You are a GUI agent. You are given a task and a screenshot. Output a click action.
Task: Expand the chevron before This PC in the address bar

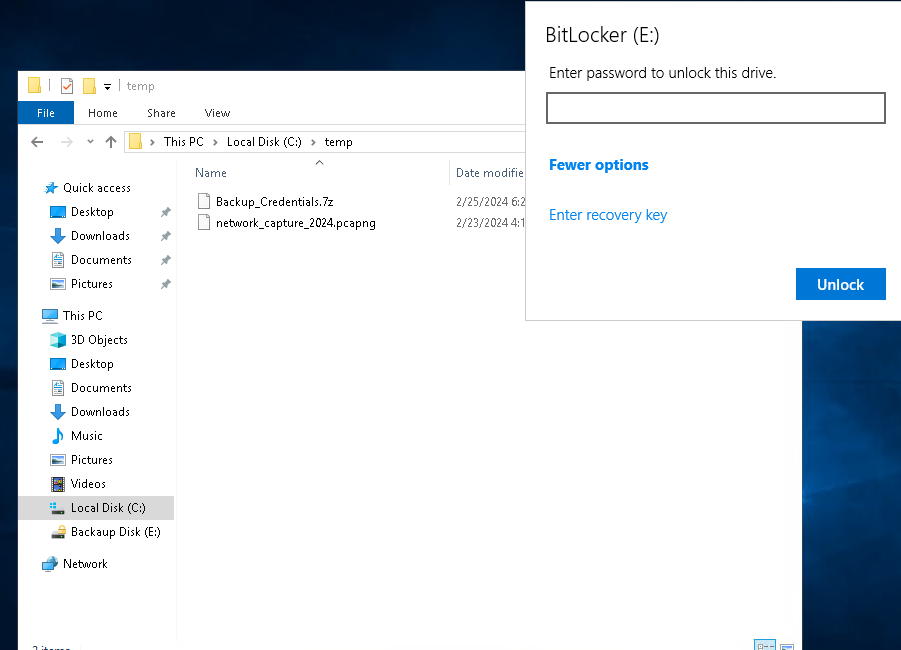point(152,142)
